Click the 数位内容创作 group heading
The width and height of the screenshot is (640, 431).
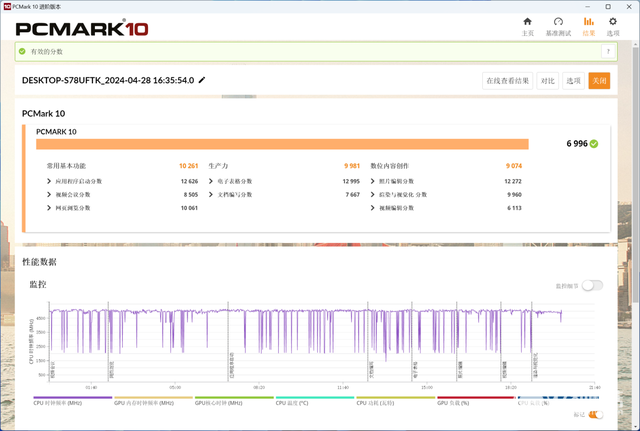[390, 166]
